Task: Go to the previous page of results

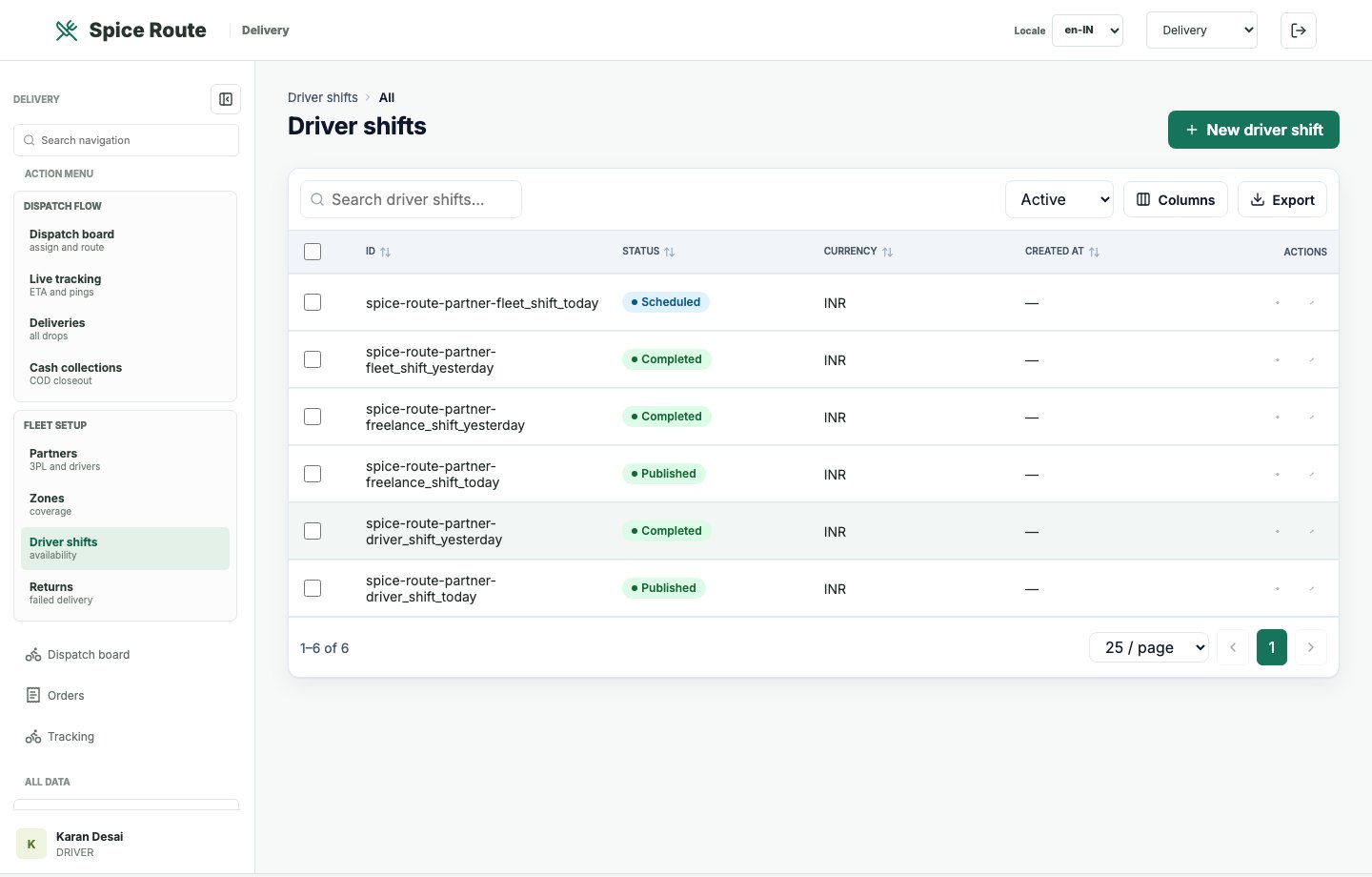Action: pos(1233,647)
